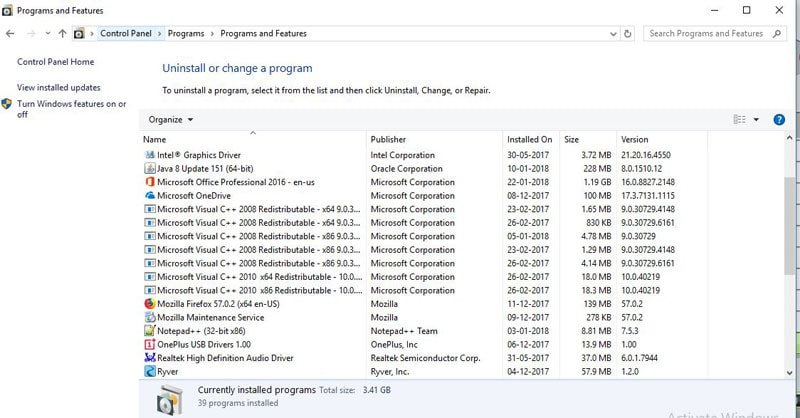Select the Java 8 Update 151 icon

pos(149,169)
